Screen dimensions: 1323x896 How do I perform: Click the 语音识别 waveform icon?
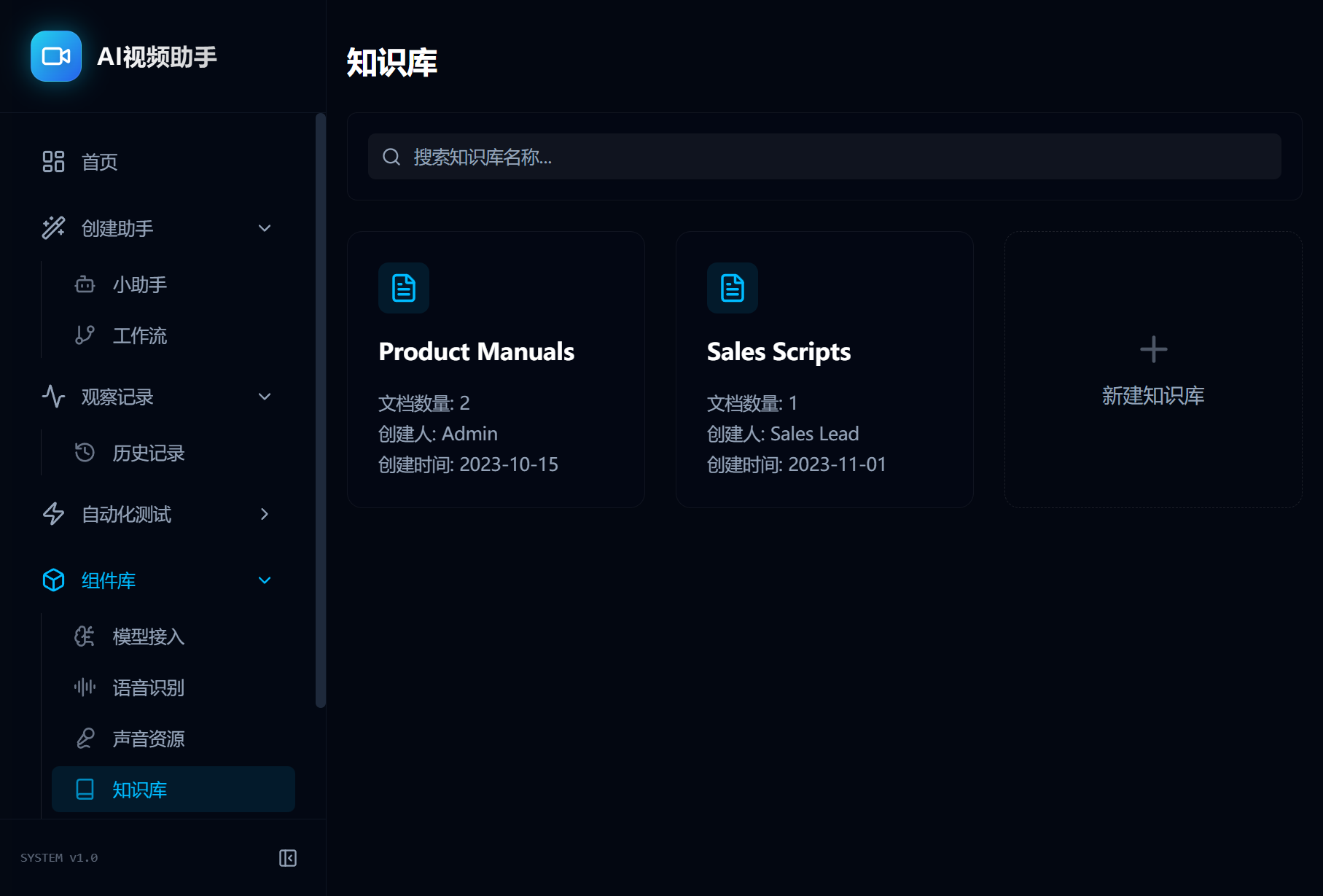(85, 687)
